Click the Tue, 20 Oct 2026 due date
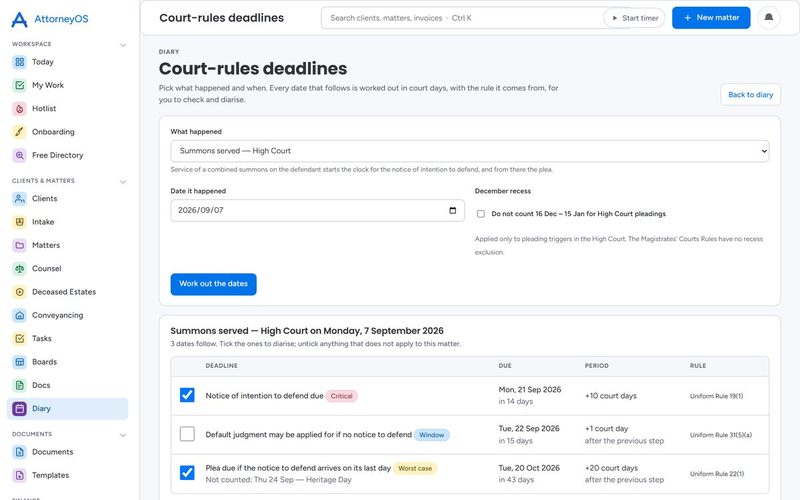800x500 pixels. point(529,468)
